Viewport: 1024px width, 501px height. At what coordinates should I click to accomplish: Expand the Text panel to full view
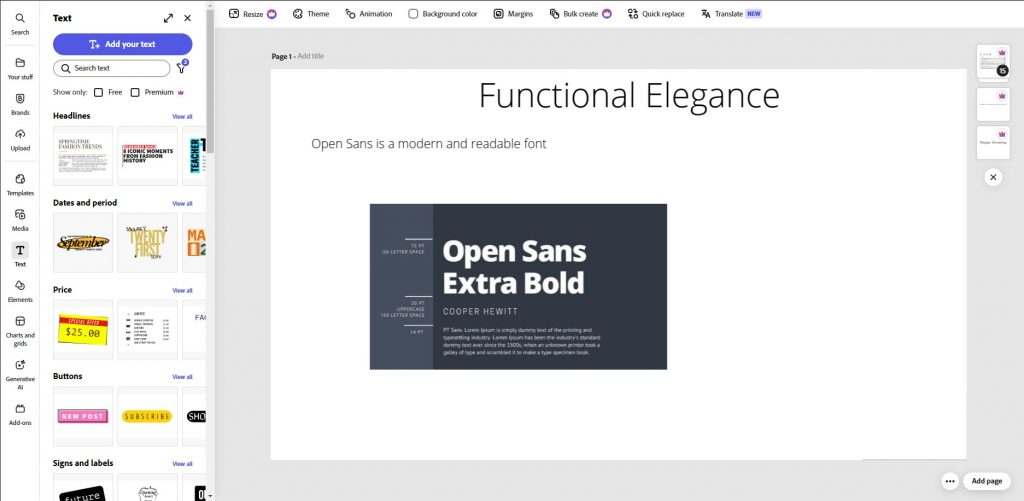click(x=168, y=18)
